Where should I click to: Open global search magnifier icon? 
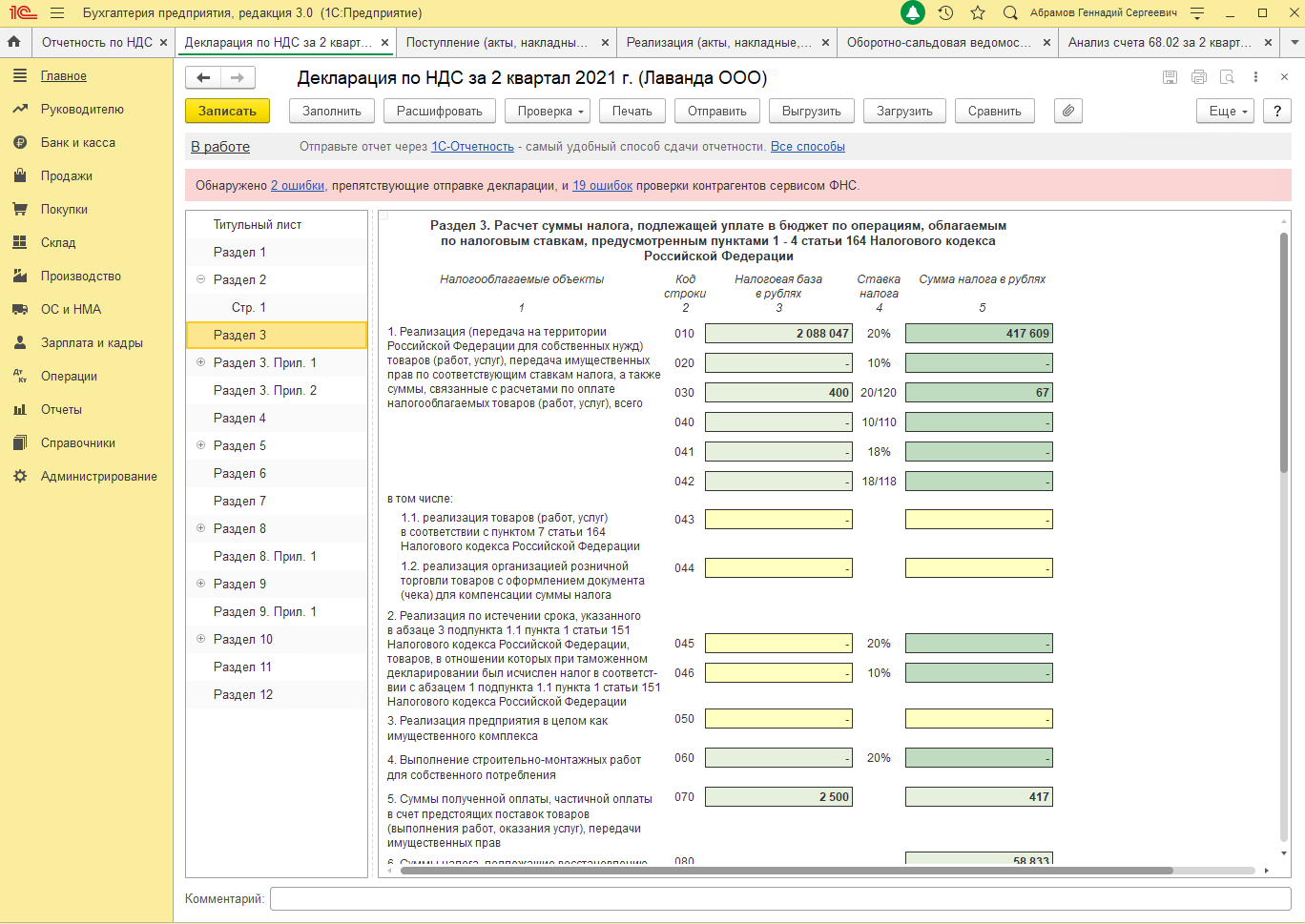[1010, 12]
